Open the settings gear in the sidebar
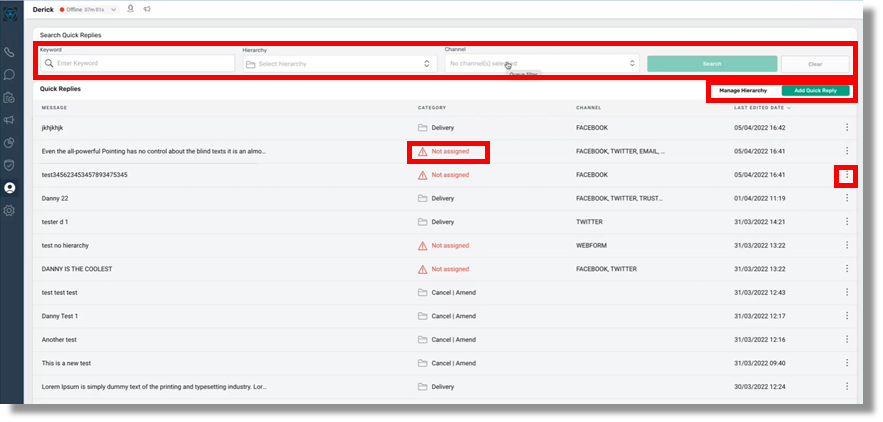 point(10,211)
